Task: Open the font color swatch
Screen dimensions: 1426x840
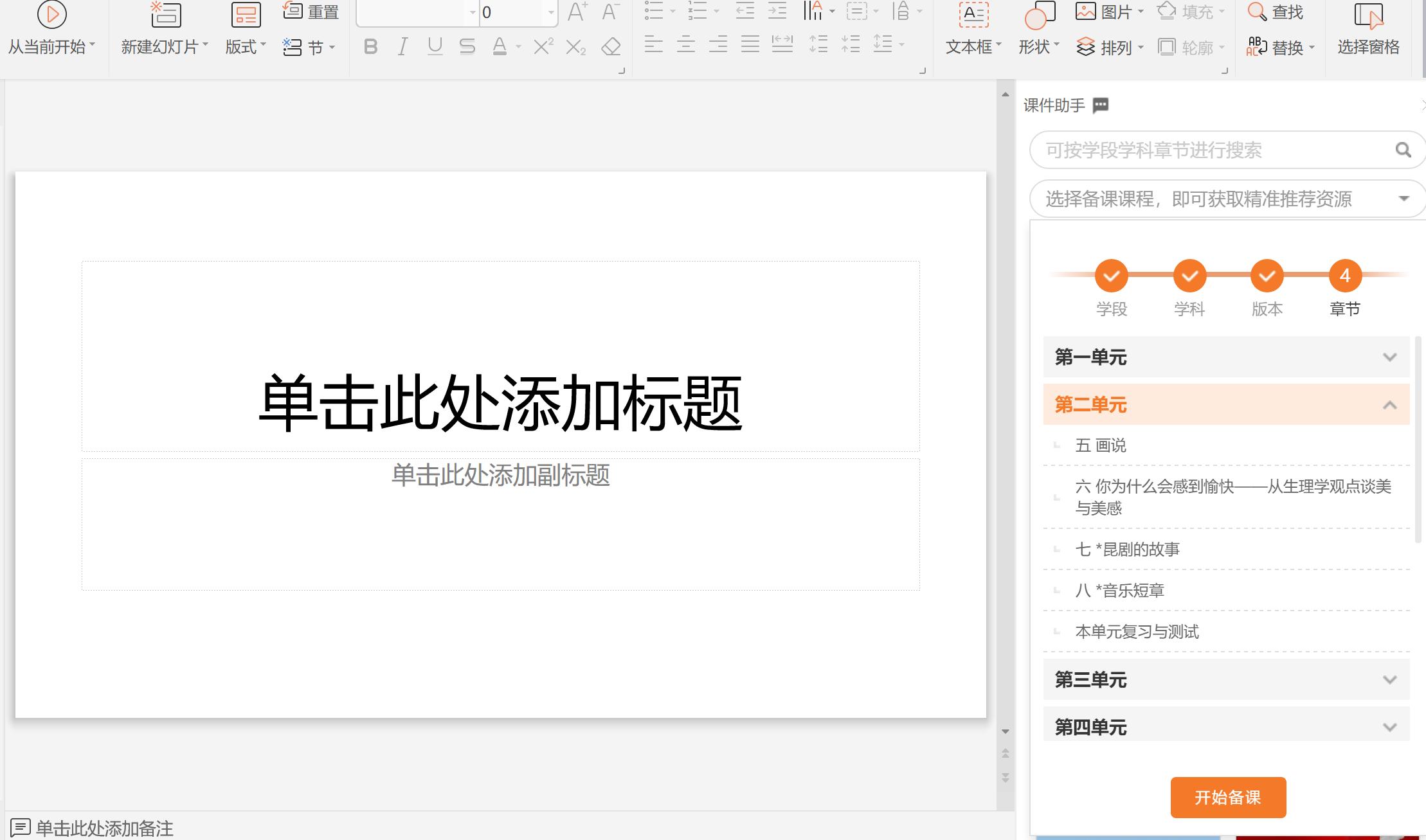Action: tap(501, 46)
